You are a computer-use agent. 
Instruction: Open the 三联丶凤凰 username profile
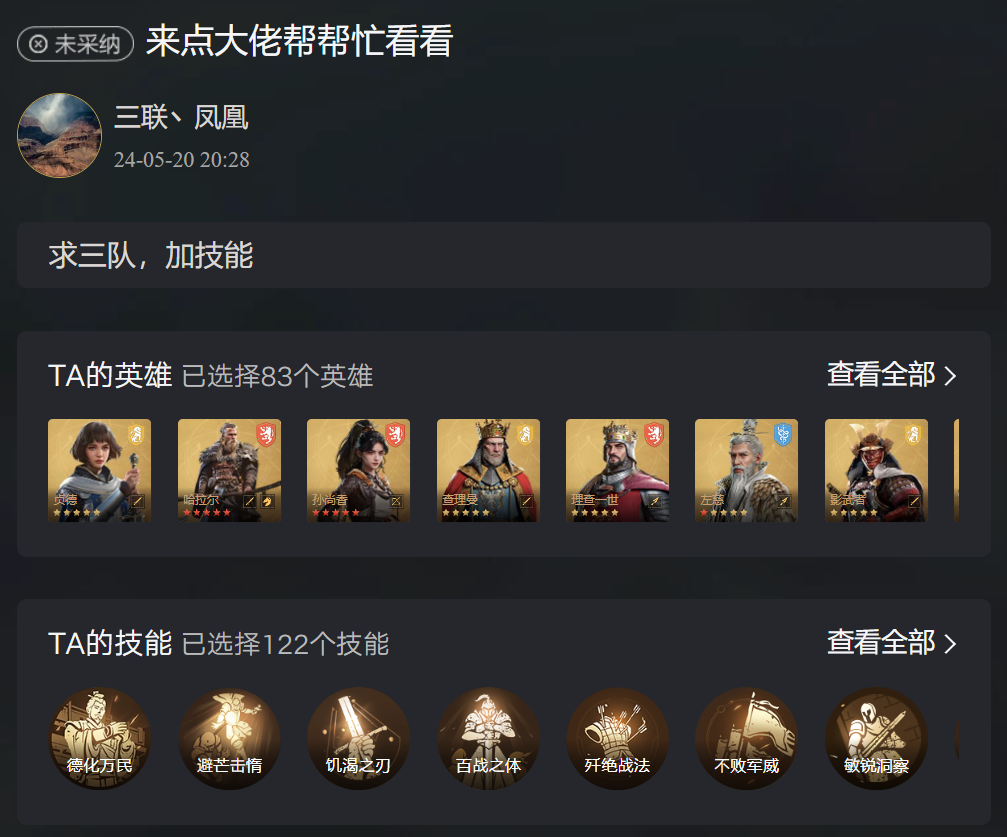(181, 118)
